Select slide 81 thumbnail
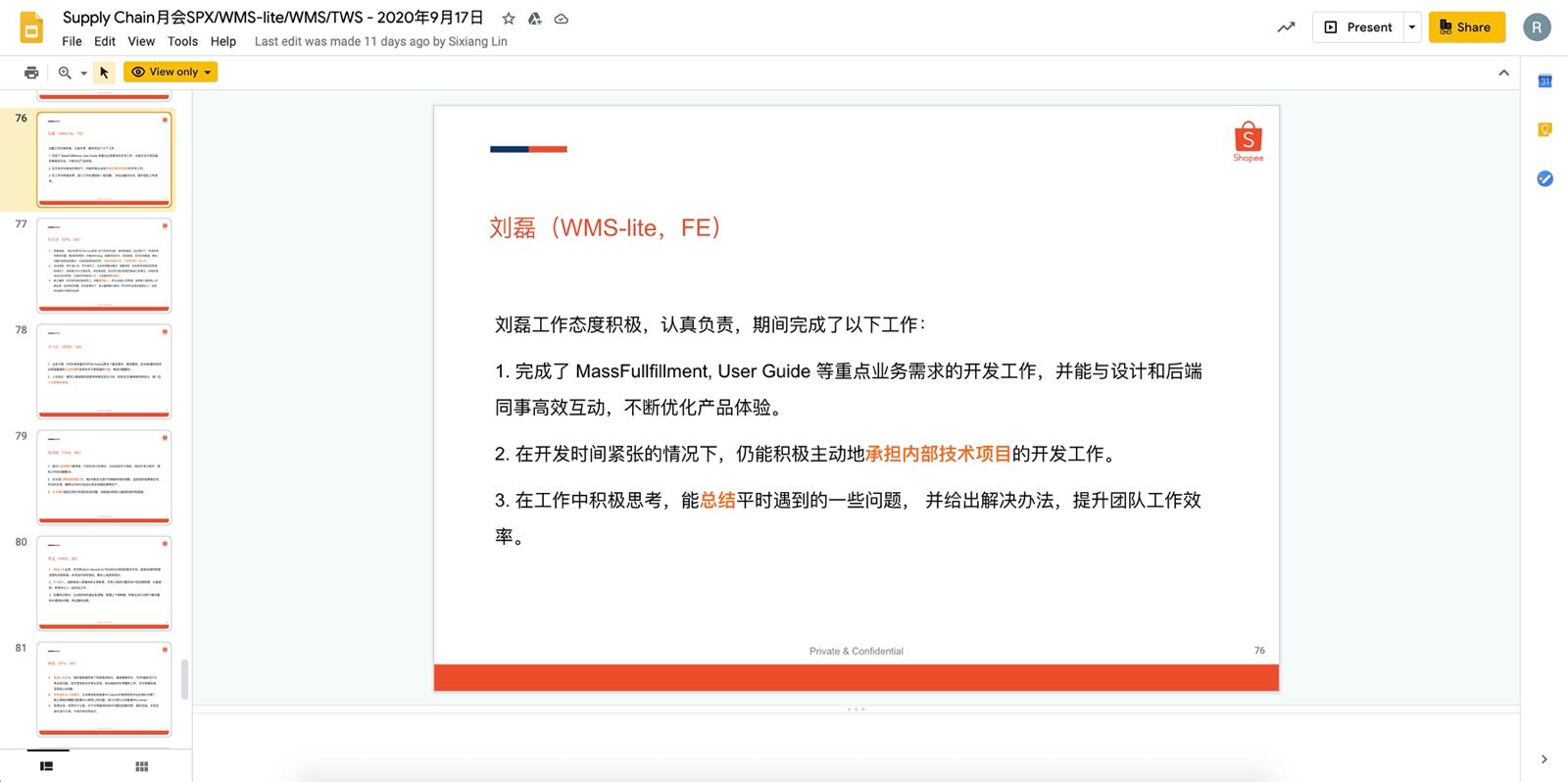This screenshot has width=1568, height=782. 104,688
